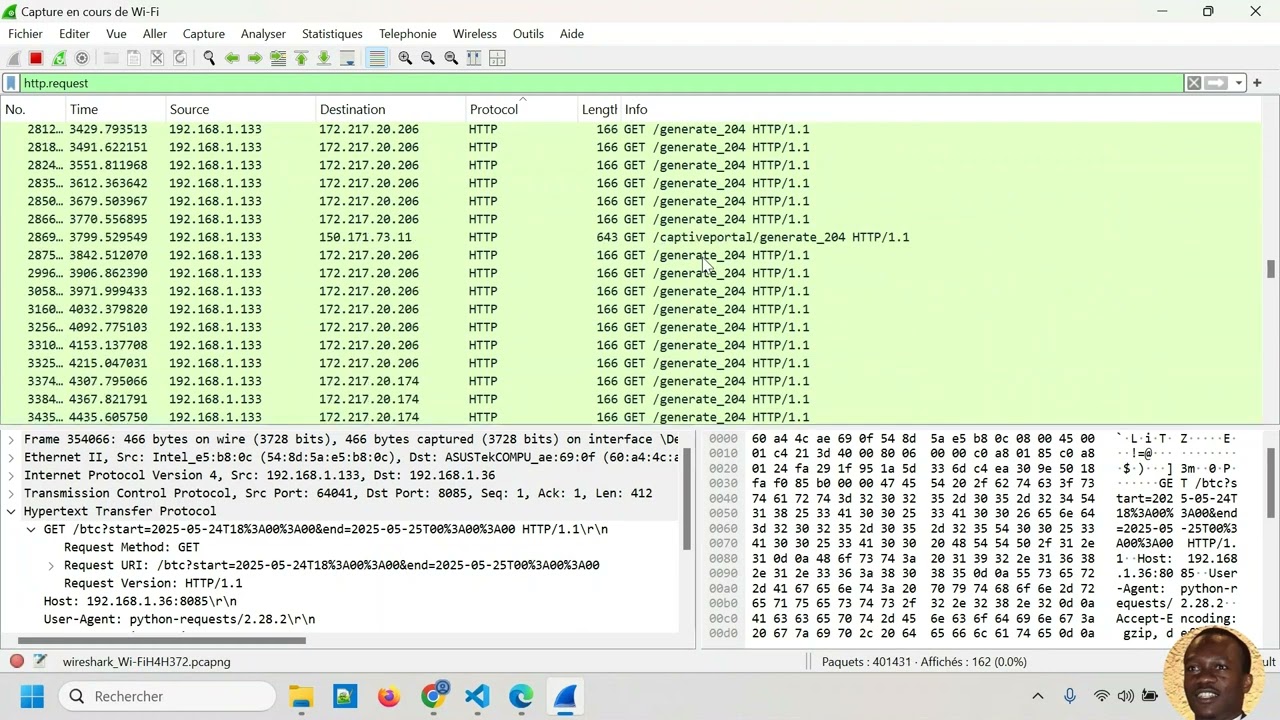Zoom in the packet text
Image resolution: width=1280 pixels, height=720 pixels.
(x=405, y=58)
